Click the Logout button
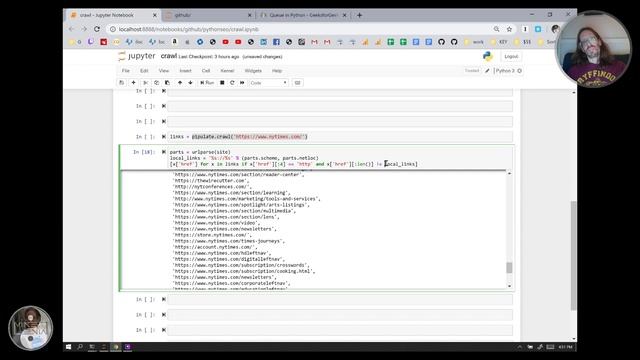Viewport: 640px width, 360px height. click(x=511, y=56)
